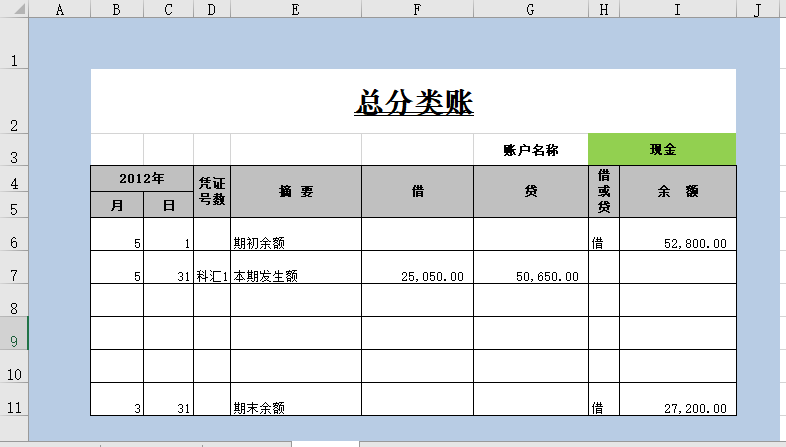Click the 27,200.00 ending balance cell

point(677,407)
